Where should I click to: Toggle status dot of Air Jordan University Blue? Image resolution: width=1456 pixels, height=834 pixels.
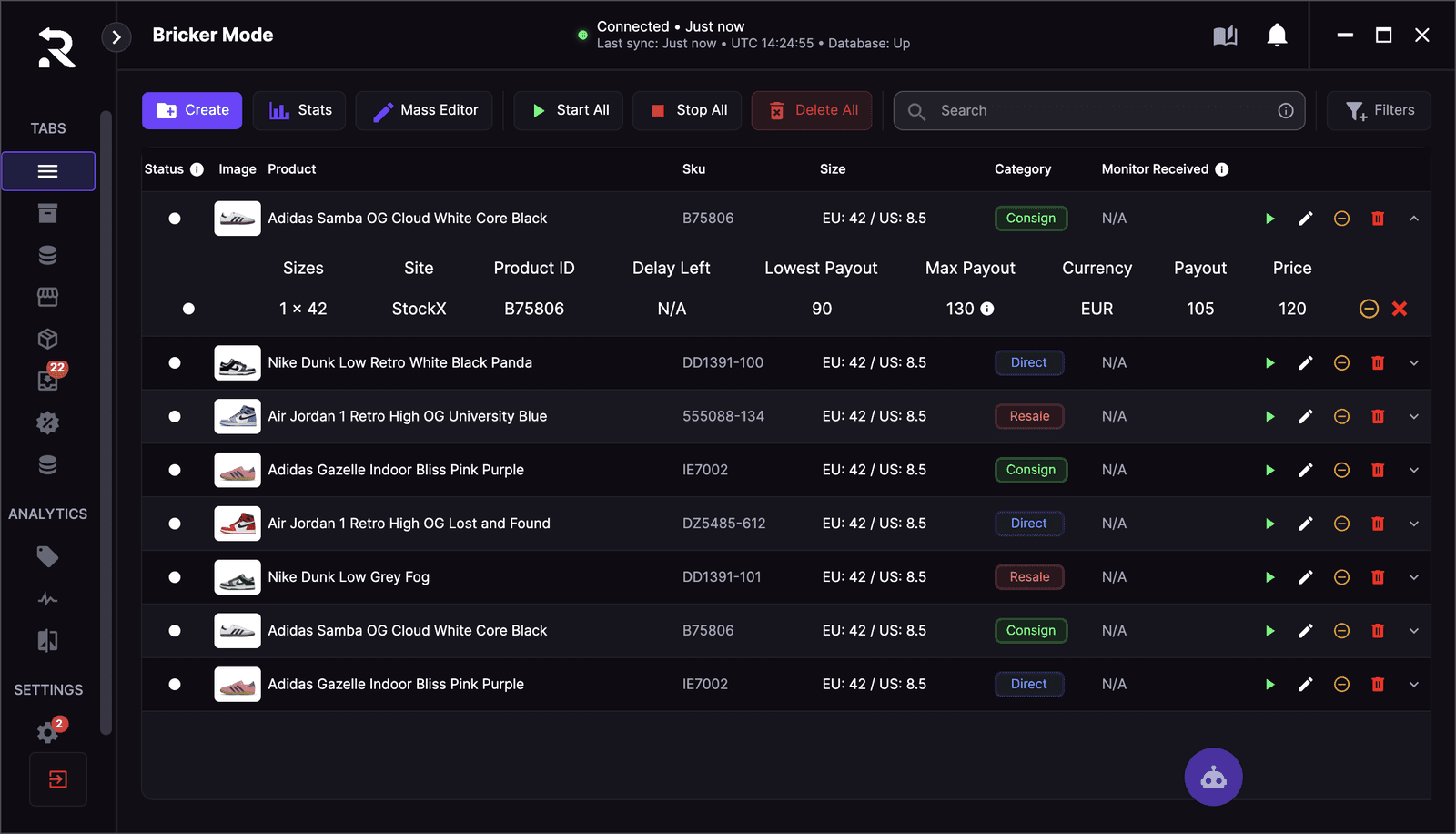coord(175,416)
